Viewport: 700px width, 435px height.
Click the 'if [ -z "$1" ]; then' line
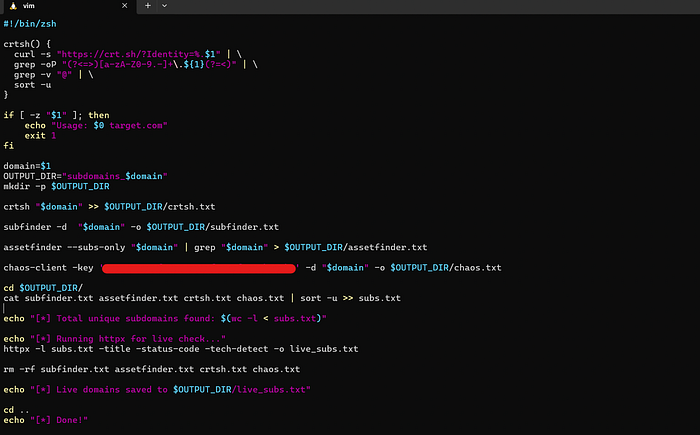click(56, 115)
